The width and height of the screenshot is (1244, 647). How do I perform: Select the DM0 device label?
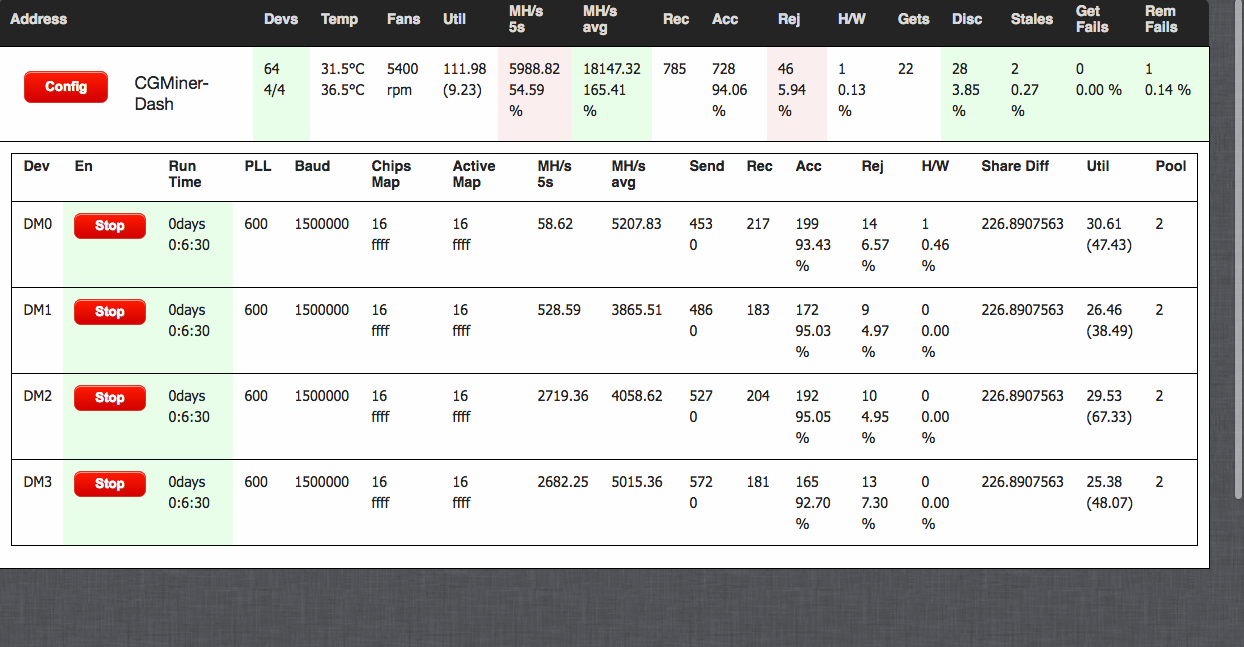(38, 224)
